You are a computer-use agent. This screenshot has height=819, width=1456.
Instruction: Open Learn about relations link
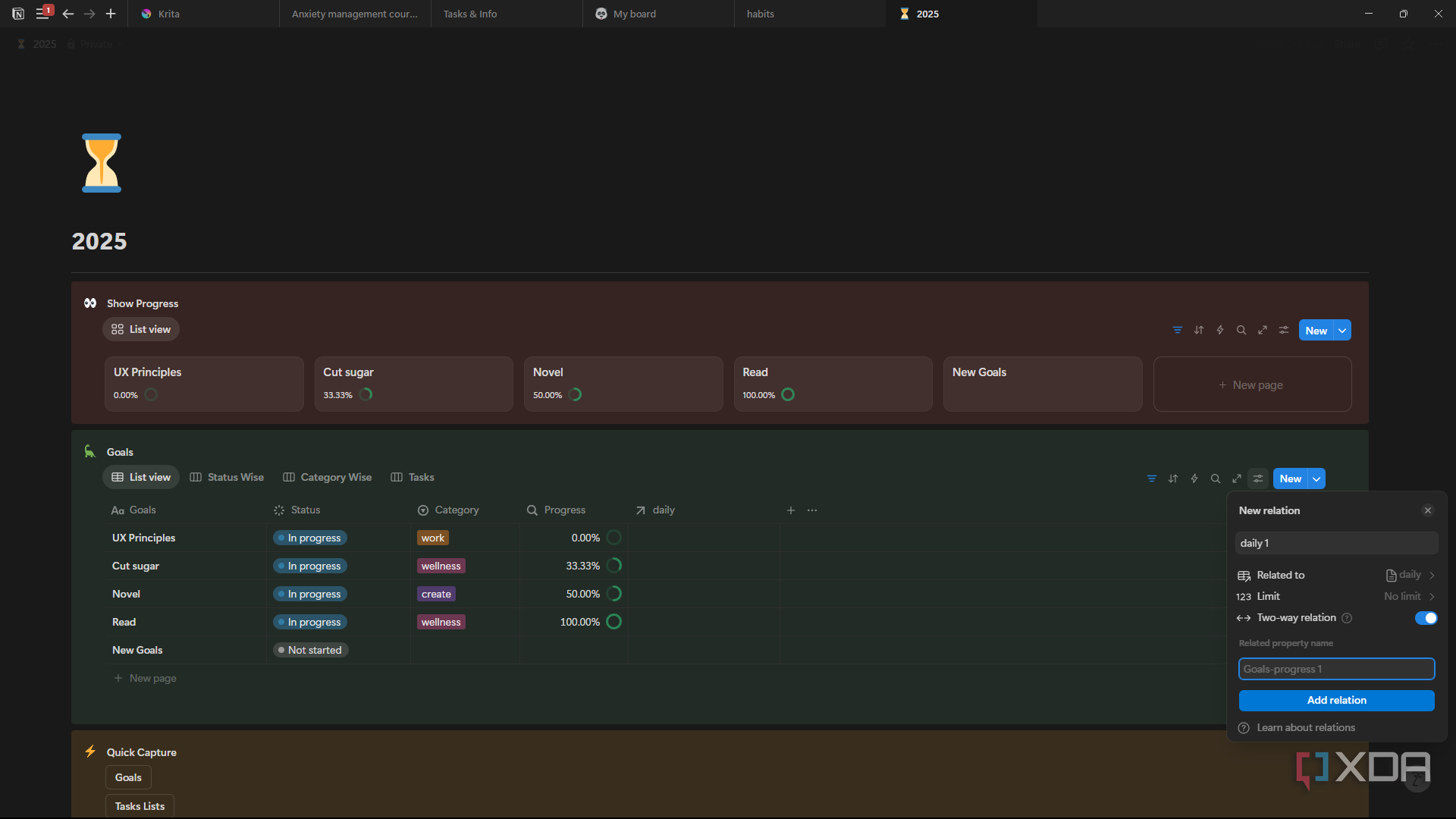click(1298, 727)
